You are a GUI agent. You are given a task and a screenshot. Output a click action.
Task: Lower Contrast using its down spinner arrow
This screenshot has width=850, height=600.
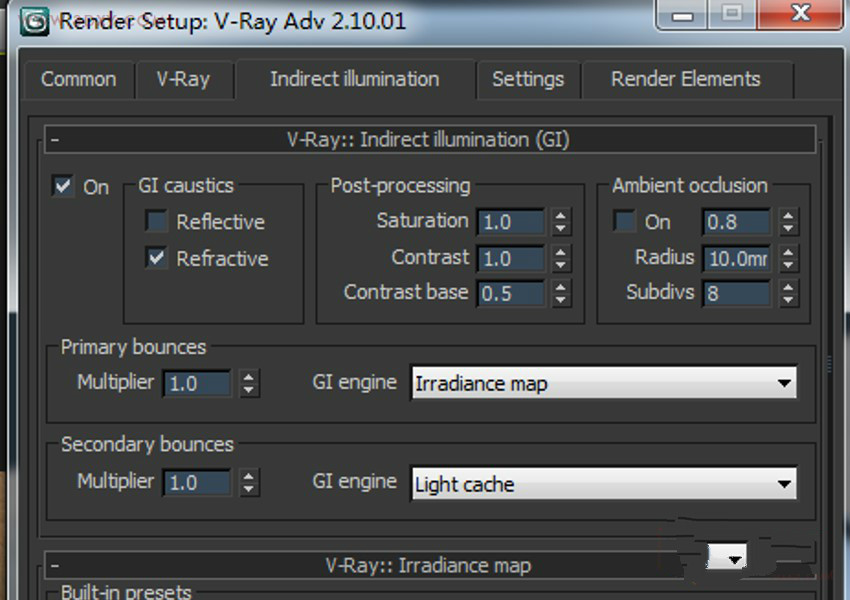tap(561, 264)
